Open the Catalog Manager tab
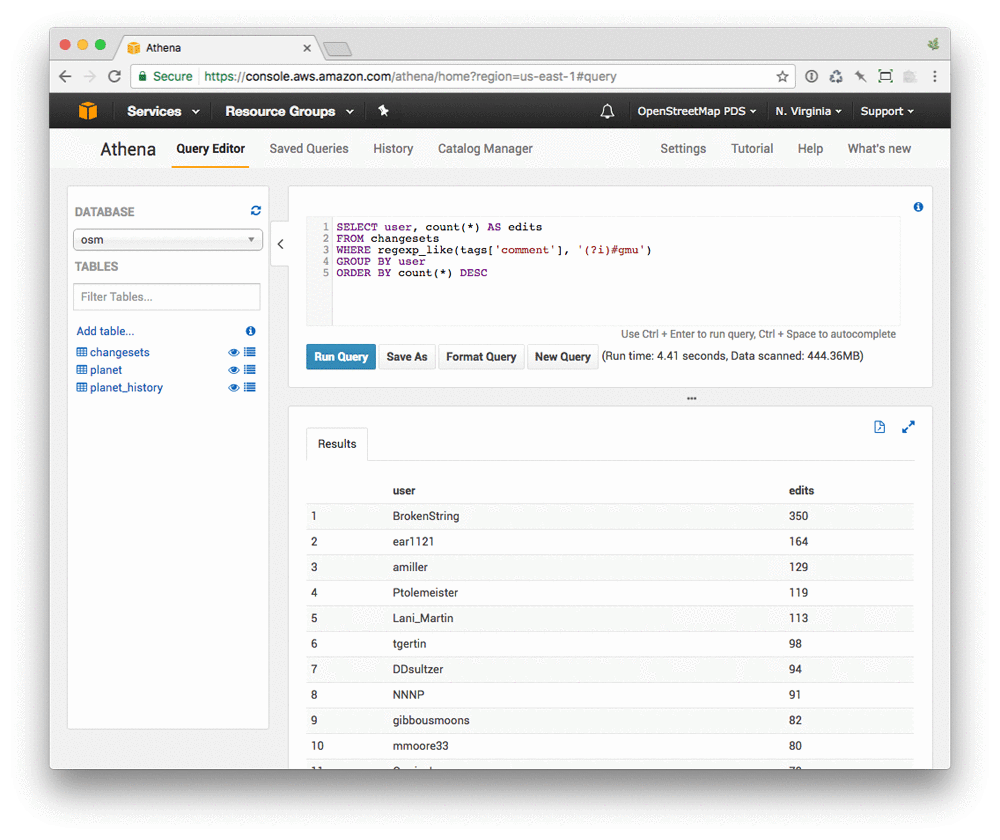 [x=485, y=149]
